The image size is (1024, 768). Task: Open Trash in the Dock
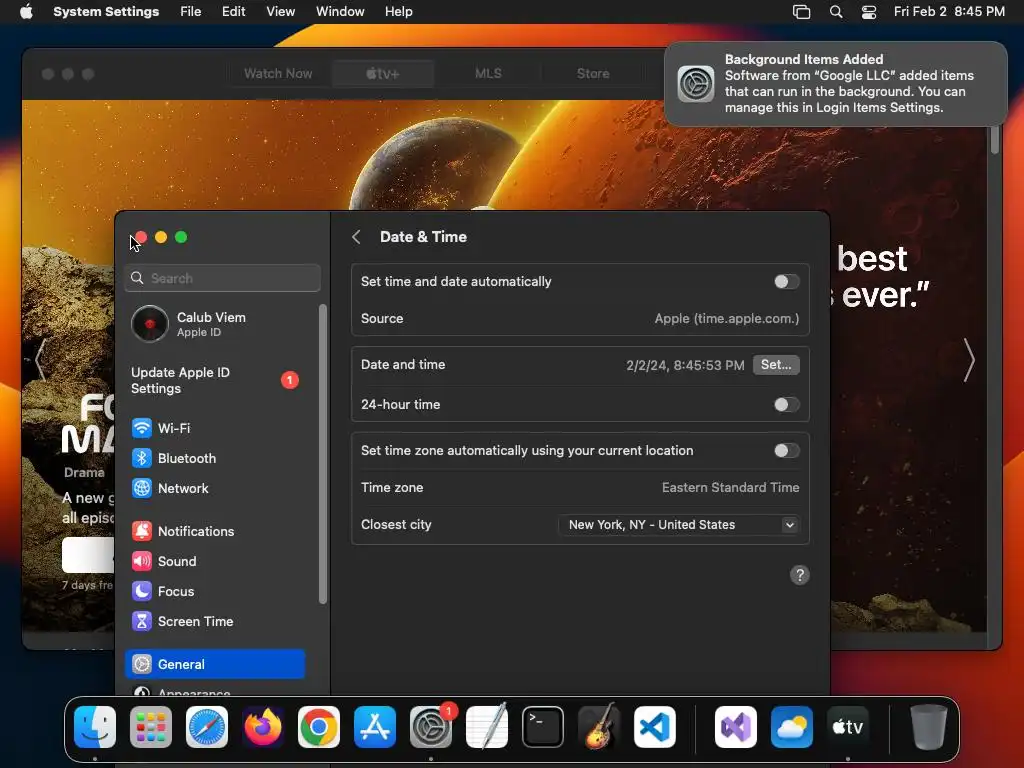click(929, 727)
